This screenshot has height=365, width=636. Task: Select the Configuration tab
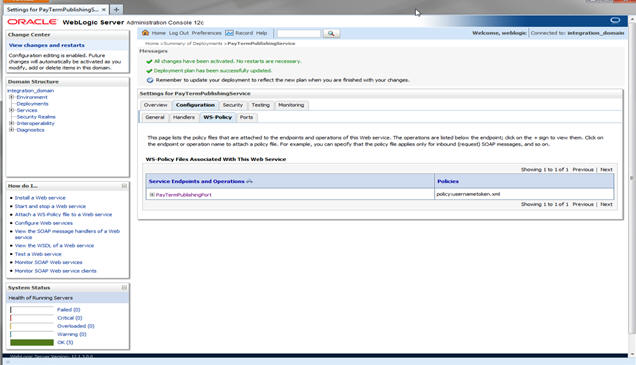pos(195,105)
